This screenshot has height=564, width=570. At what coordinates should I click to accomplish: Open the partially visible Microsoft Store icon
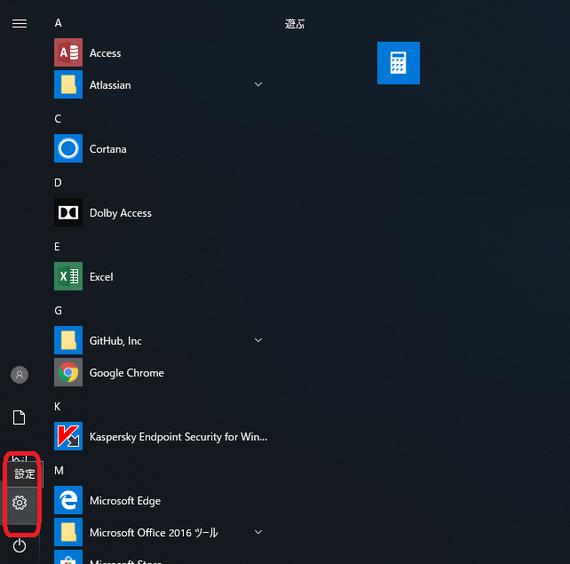click(x=68, y=557)
